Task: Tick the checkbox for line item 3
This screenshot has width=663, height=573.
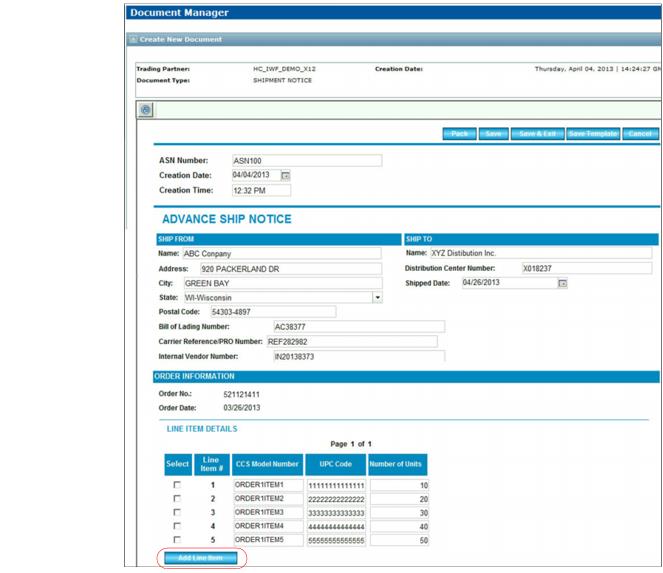Action: (x=178, y=512)
